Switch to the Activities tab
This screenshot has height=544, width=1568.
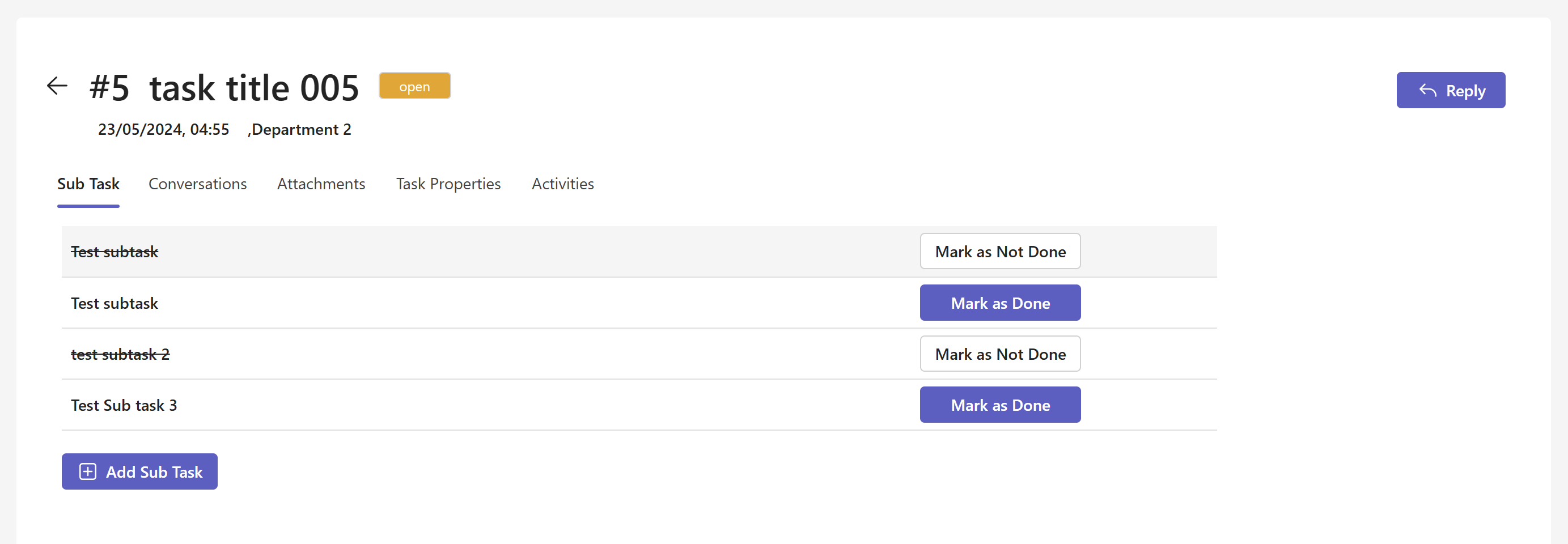[x=562, y=183]
